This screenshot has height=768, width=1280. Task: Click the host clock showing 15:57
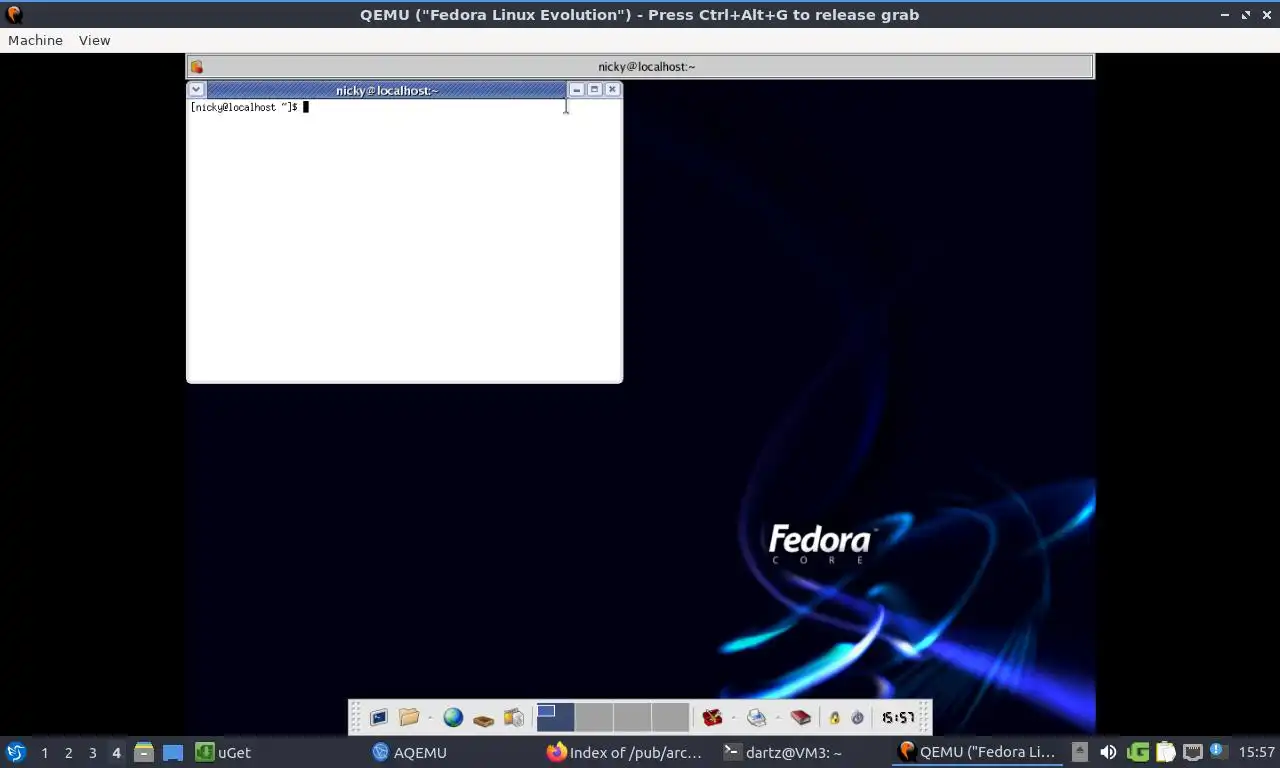1256,752
